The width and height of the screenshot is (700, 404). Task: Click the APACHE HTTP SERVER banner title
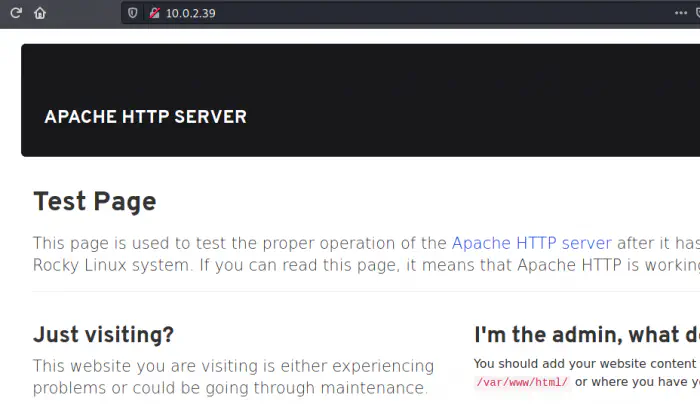click(145, 117)
